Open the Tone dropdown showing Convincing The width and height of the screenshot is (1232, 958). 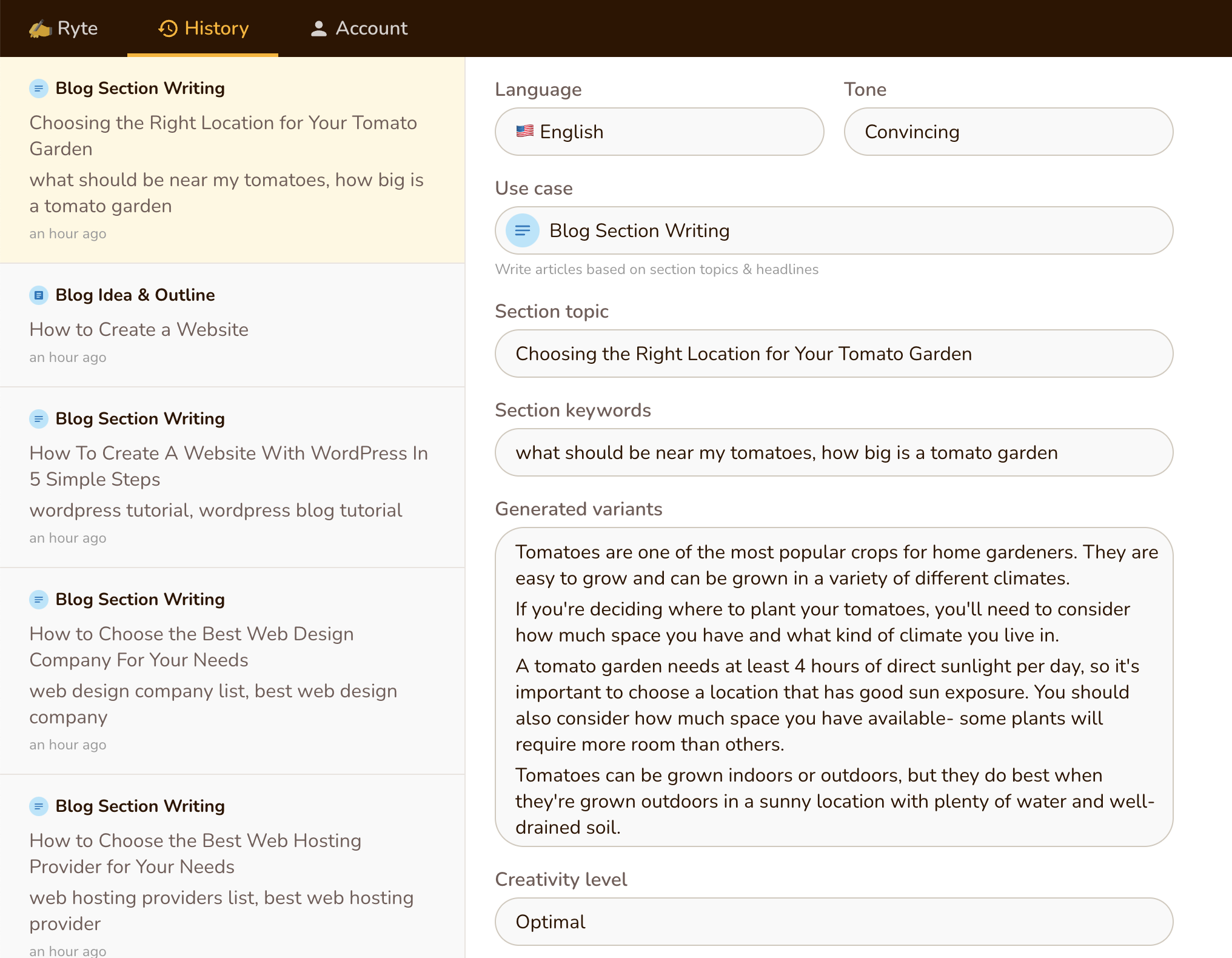1008,132
